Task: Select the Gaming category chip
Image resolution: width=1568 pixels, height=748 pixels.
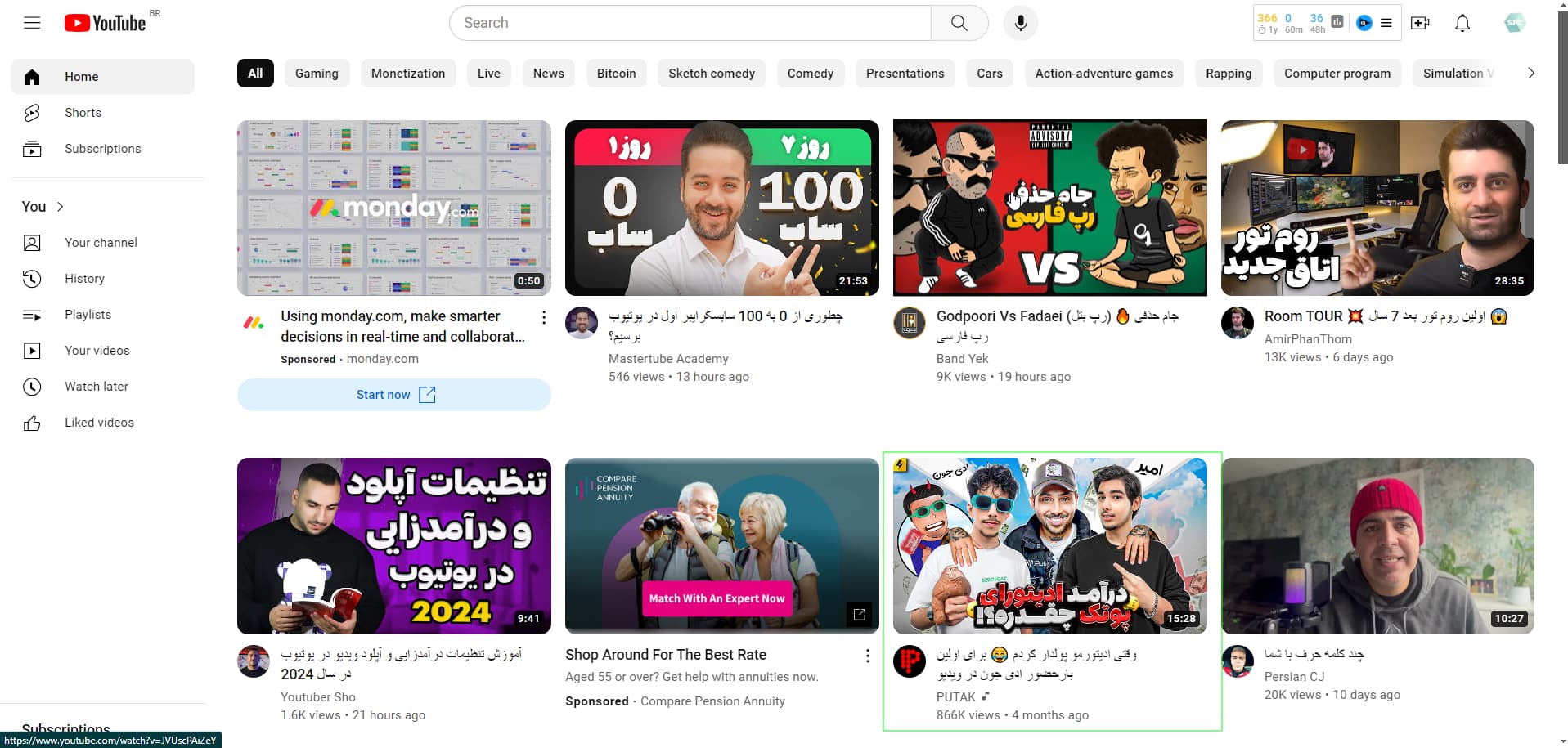Action: coord(317,74)
